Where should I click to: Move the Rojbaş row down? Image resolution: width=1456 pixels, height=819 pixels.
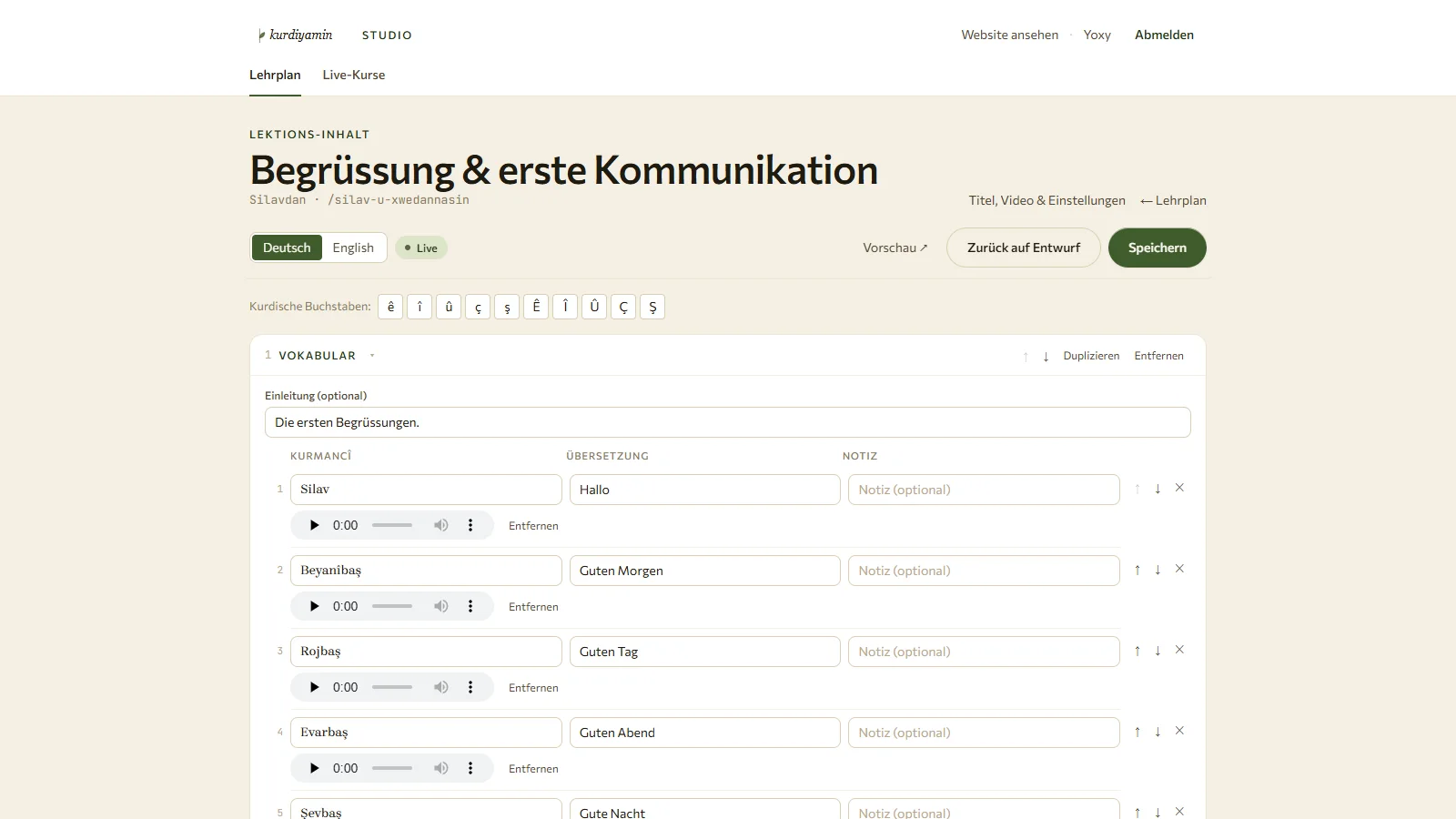coord(1158,651)
